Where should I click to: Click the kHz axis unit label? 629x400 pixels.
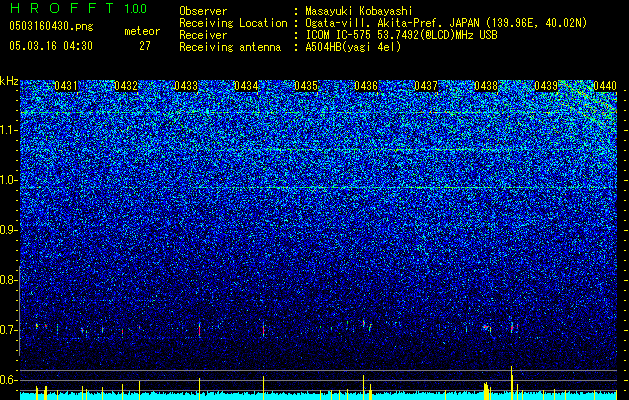coord(9,81)
